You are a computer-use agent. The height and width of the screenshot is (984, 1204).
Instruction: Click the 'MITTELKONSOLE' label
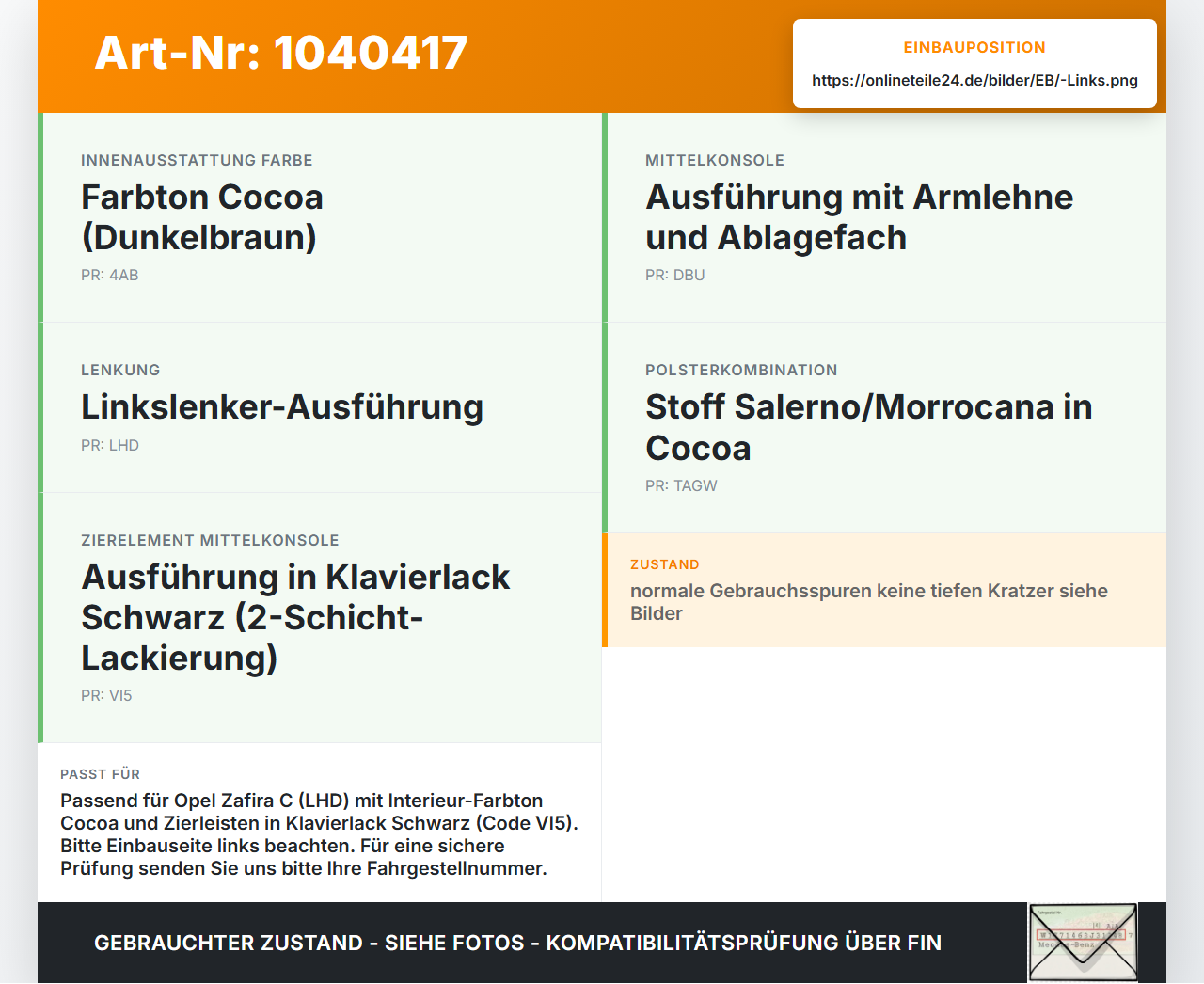pyautogui.click(x=715, y=160)
